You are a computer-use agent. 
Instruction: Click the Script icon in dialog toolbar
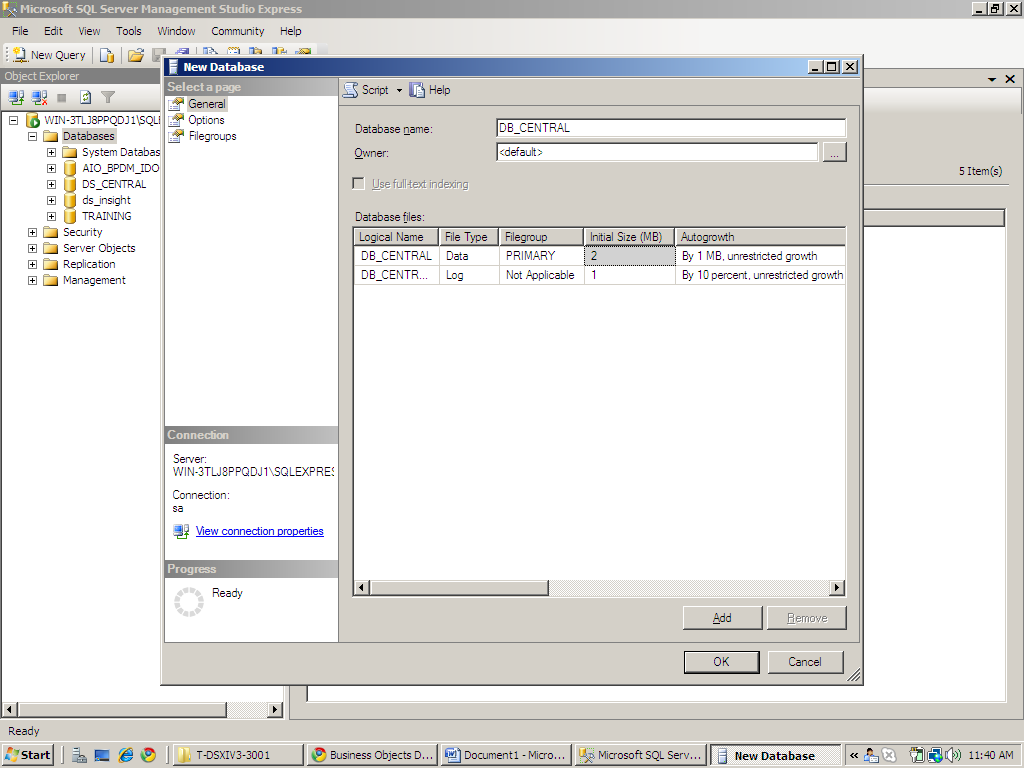click(x=351, y=90)
